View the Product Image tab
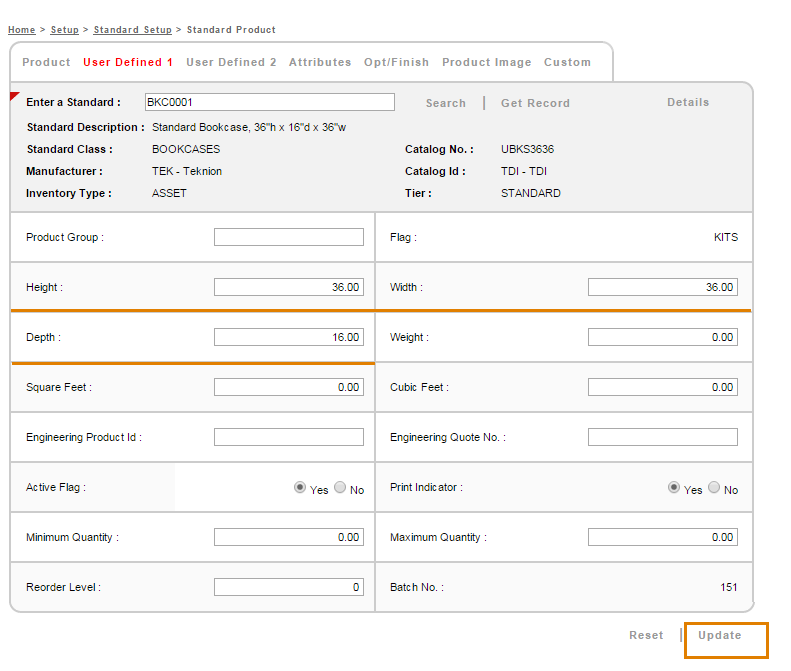 point(486,62)
